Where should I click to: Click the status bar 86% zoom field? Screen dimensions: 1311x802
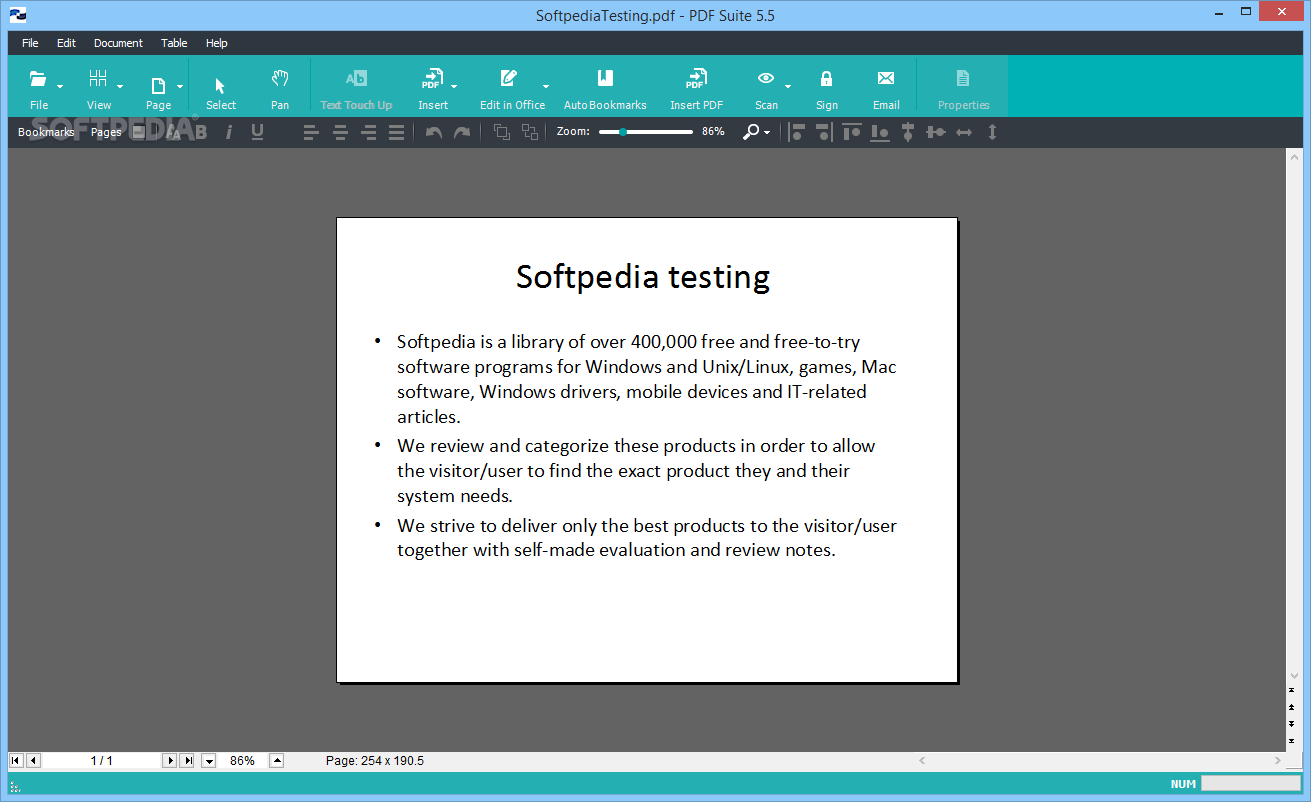[x=242, y=761]
